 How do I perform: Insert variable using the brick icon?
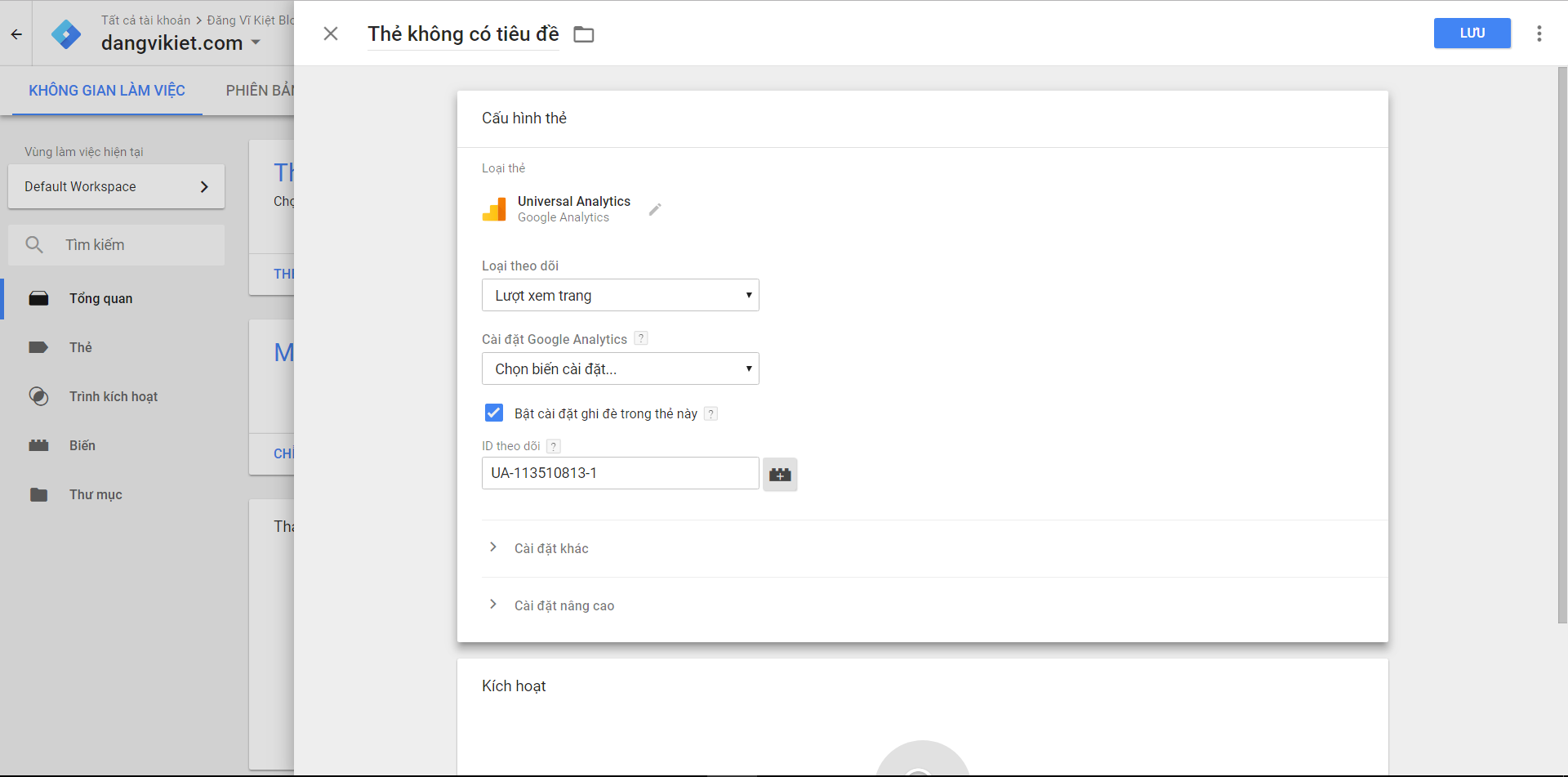[x=780, y=474]
